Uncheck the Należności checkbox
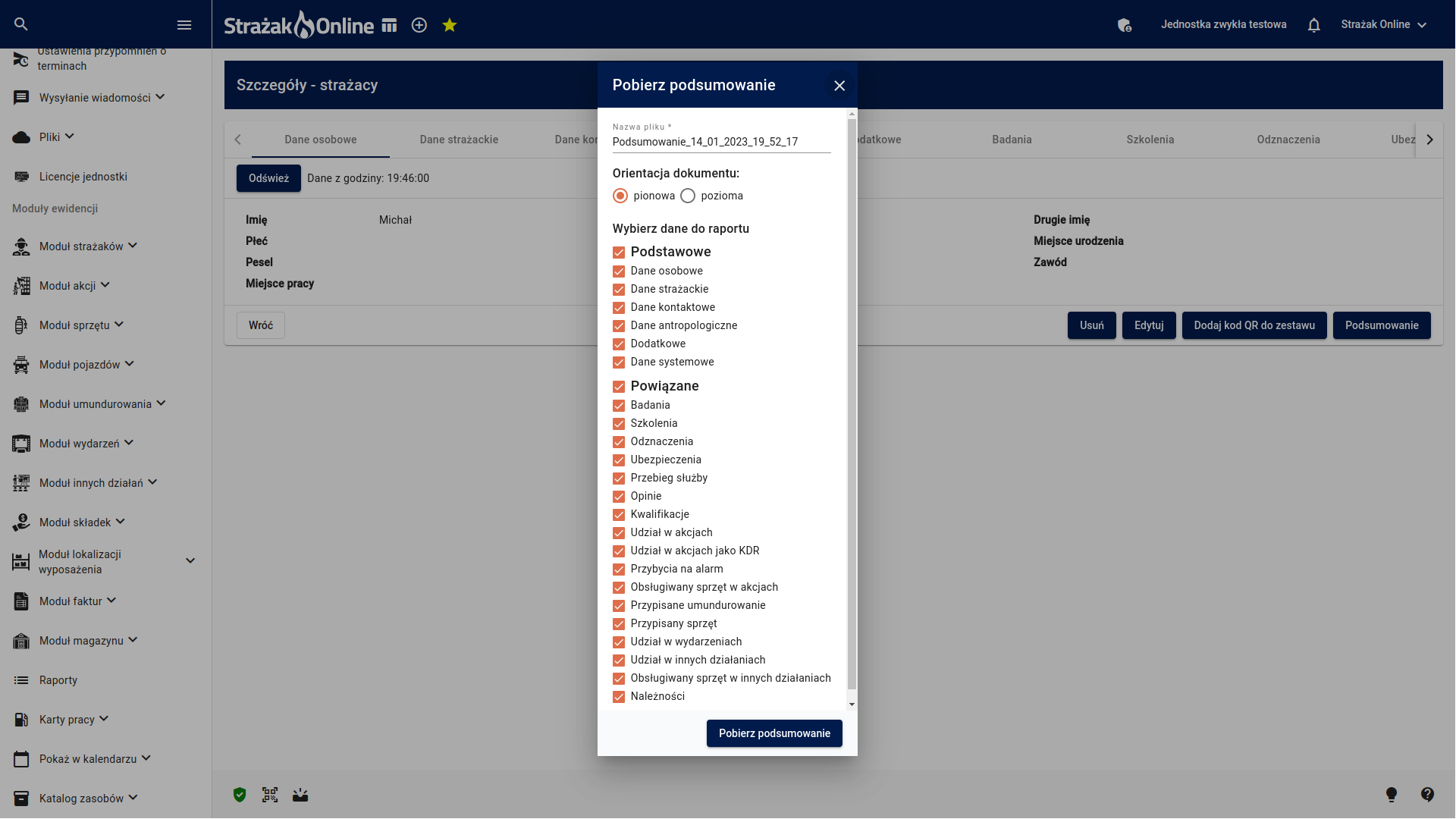 pyautogui.click(x=619, y=696)
